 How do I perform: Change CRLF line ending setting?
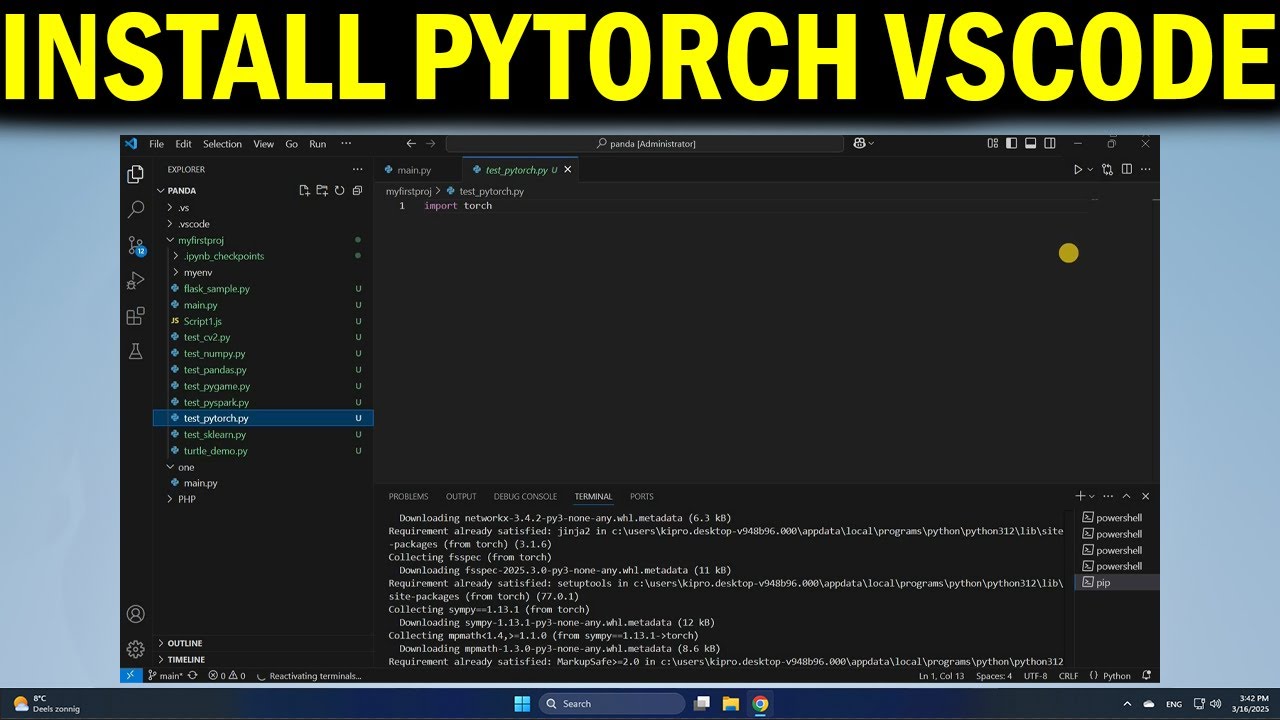[x=1068, y=676]
